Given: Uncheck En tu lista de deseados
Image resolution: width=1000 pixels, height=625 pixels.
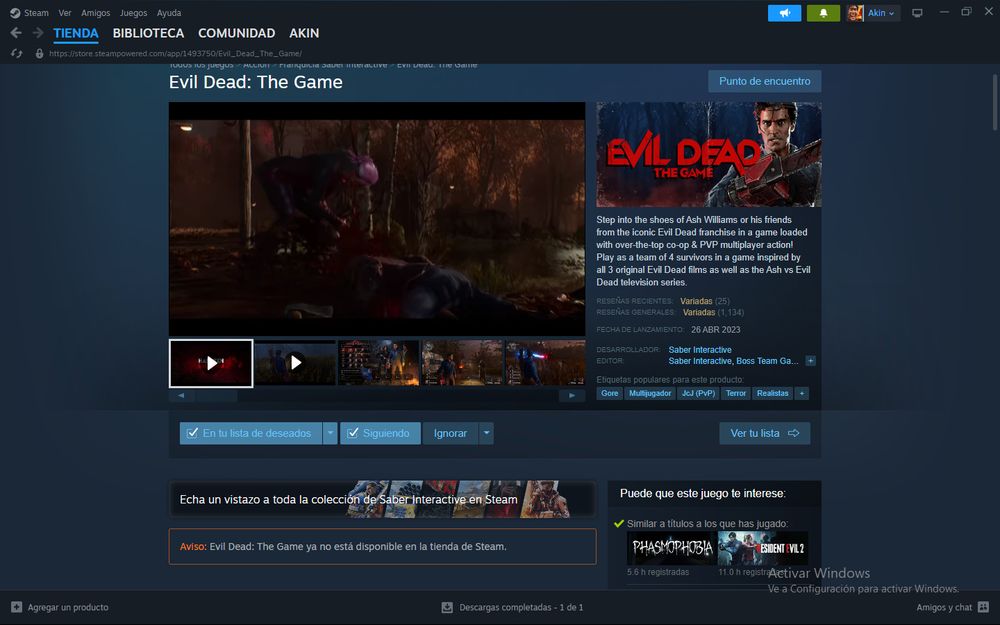Looking at the screenshot, I should pos(192,433).
